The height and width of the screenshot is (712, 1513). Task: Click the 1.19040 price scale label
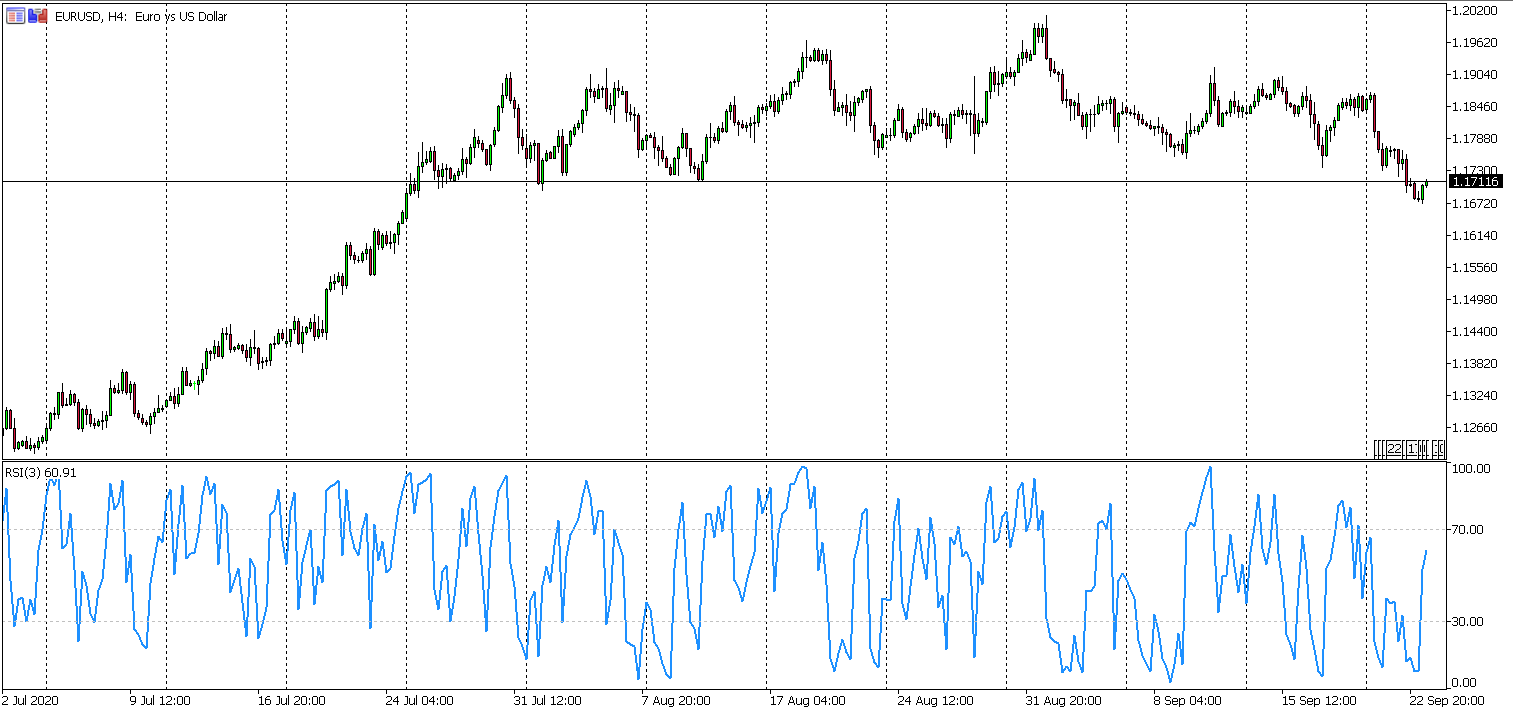(1474, 75)
